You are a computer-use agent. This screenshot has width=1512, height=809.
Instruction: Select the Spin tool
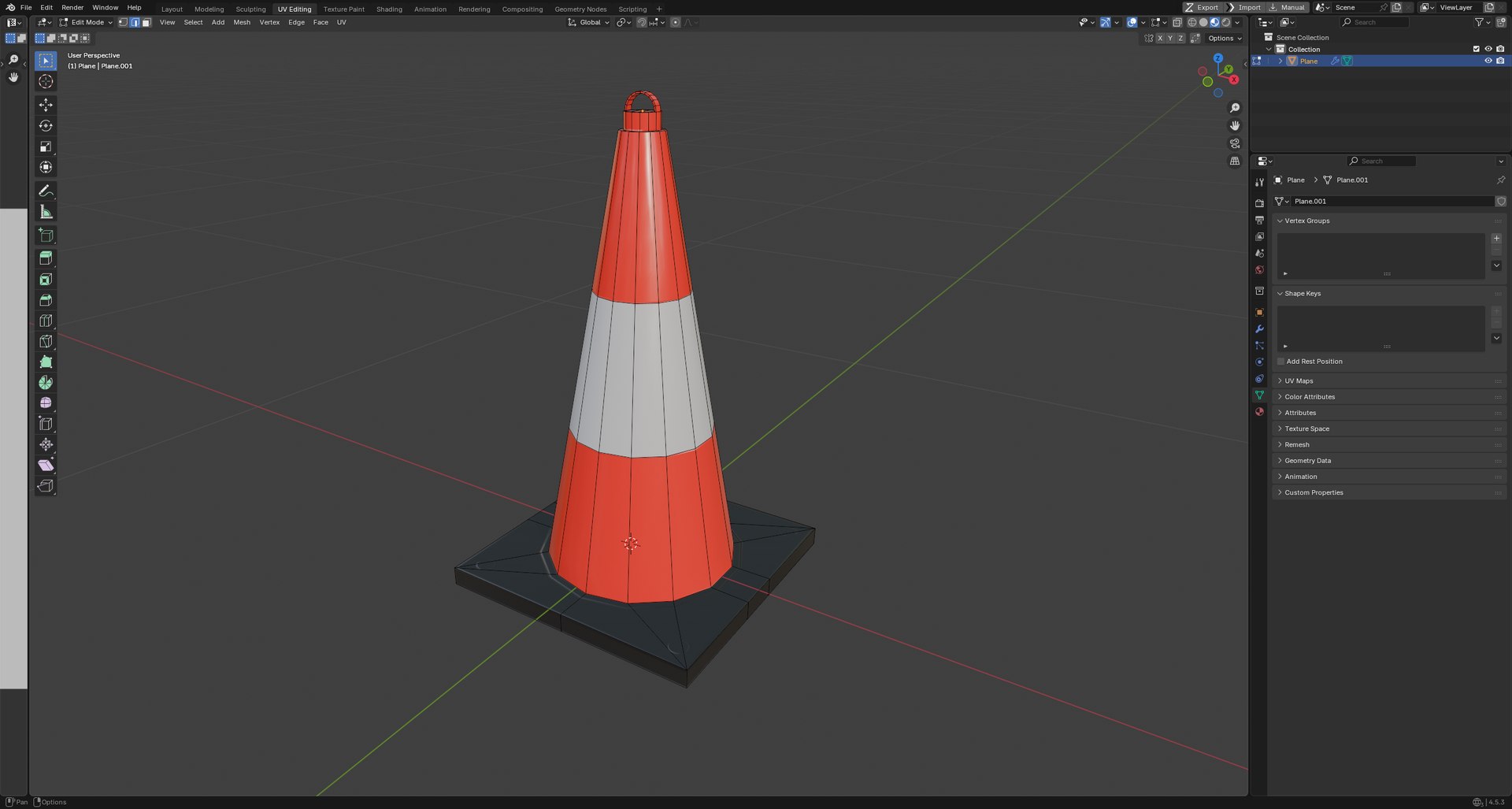click(x=46, y=382)
